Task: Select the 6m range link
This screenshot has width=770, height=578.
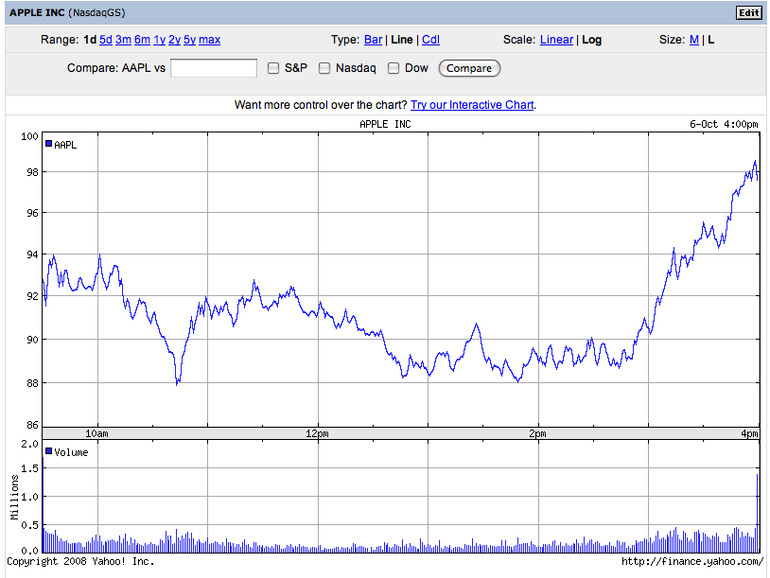Action: tap(142, 40)
